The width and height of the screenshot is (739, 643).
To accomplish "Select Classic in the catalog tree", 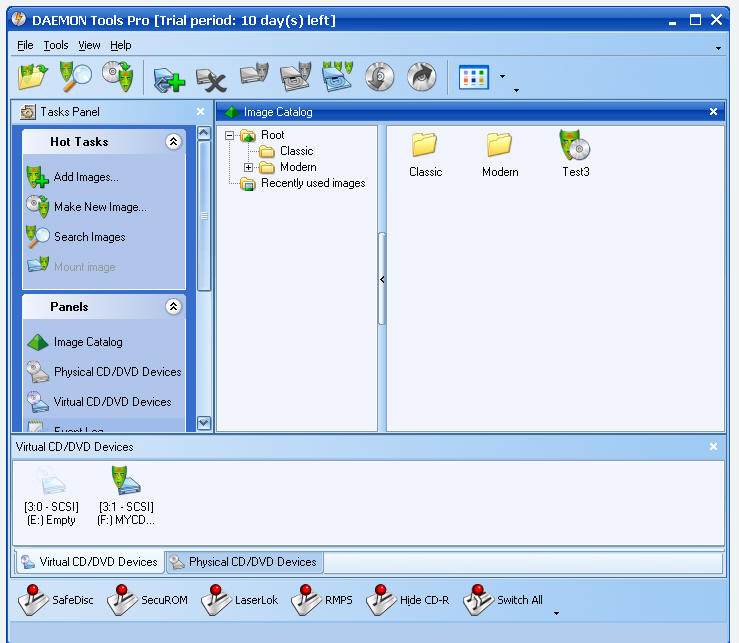I will 296,151.
